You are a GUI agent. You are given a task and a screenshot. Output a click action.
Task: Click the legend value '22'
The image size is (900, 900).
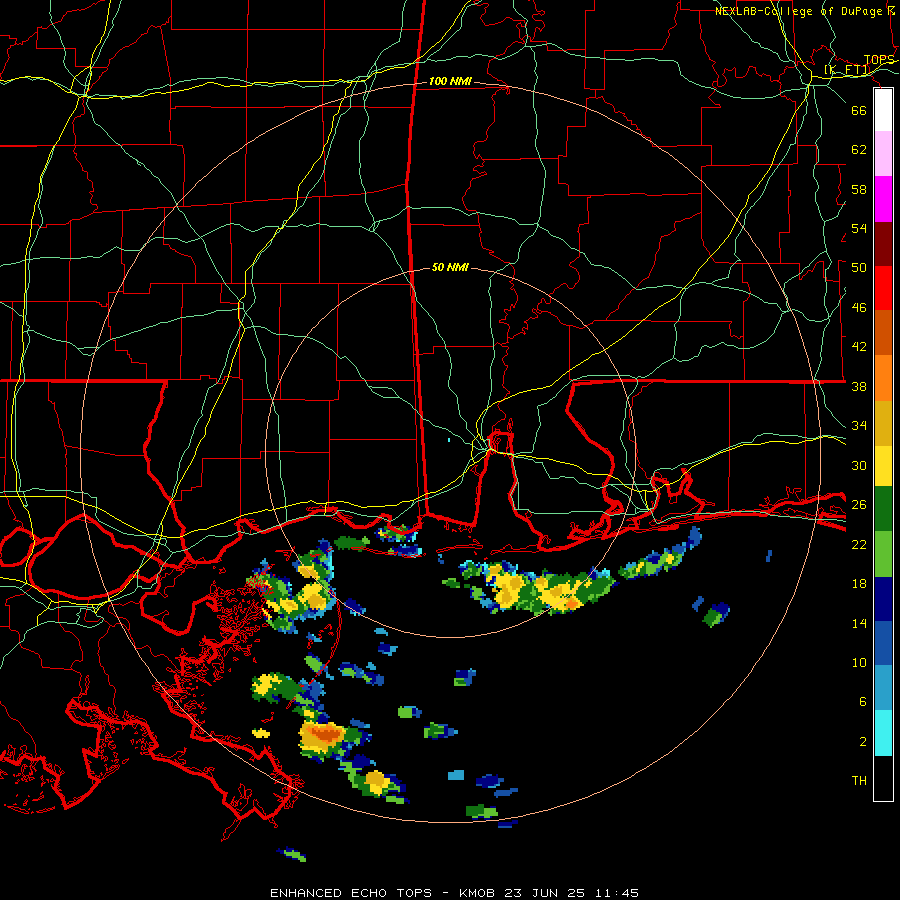point(859,544)
